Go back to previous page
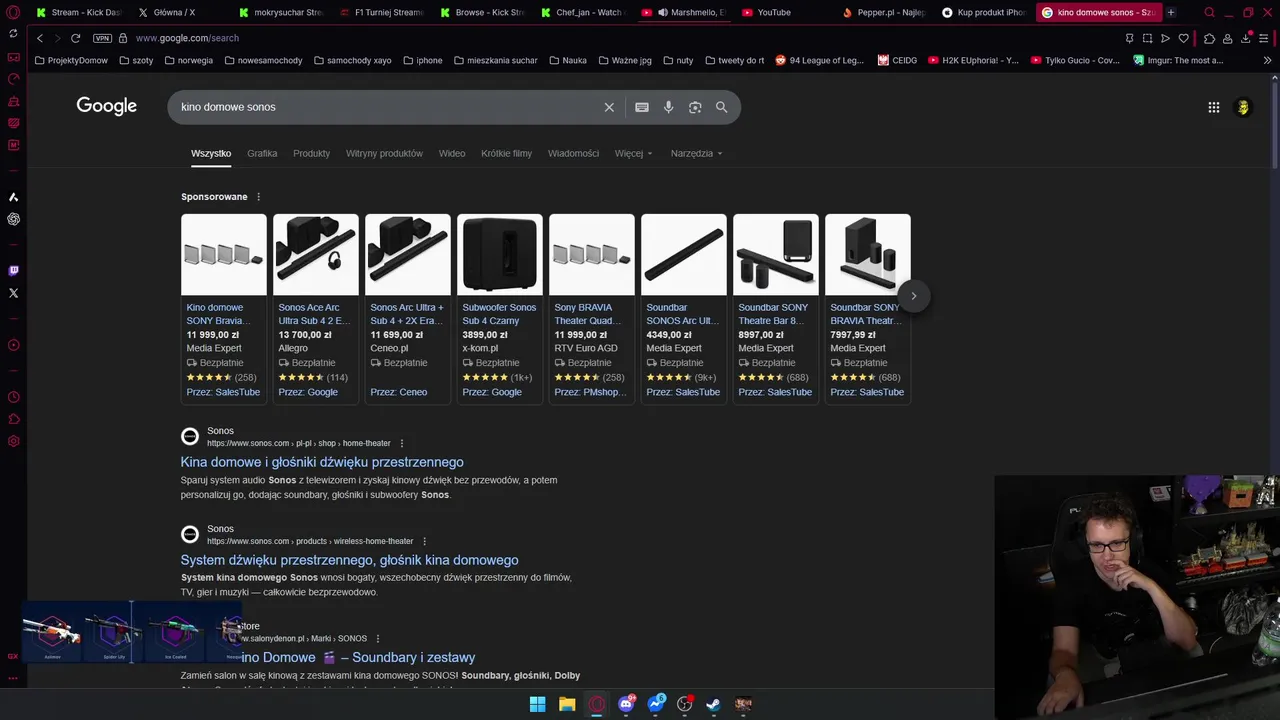This screenshot has width=1280, height=720. click(x=40, y=38)
